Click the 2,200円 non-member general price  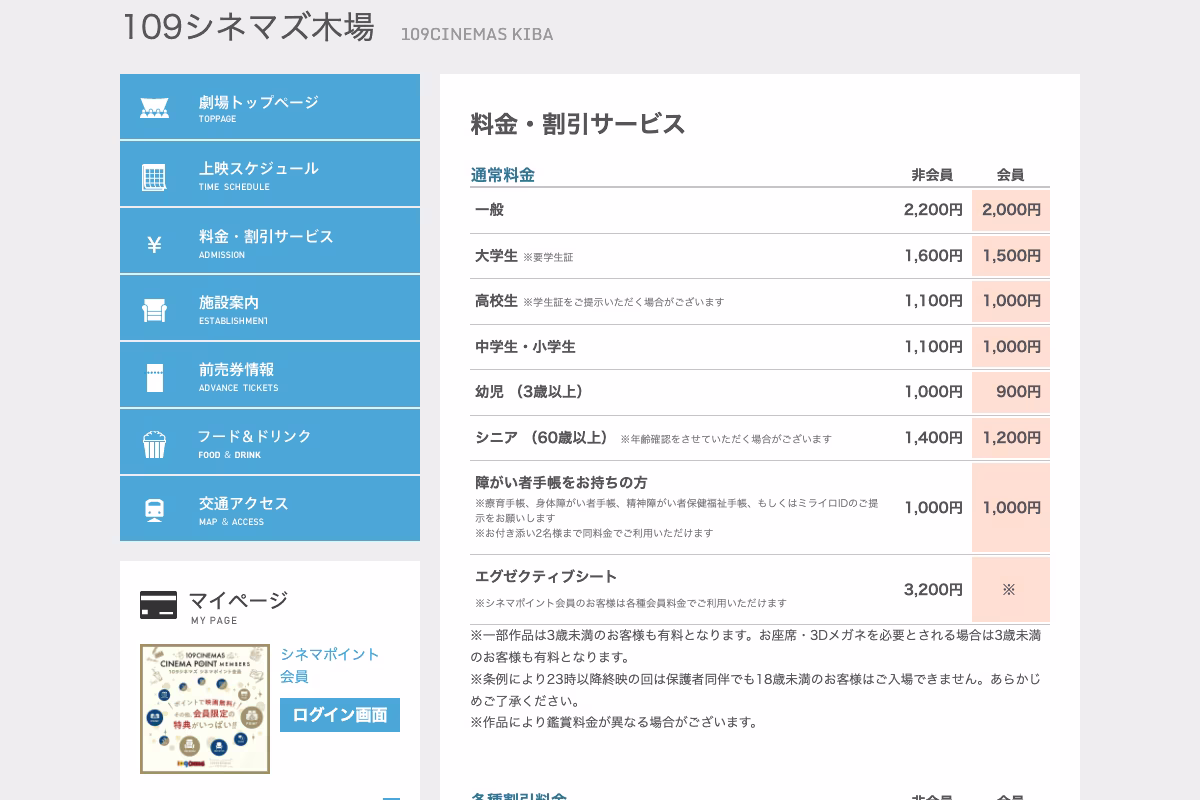point(933,210)
